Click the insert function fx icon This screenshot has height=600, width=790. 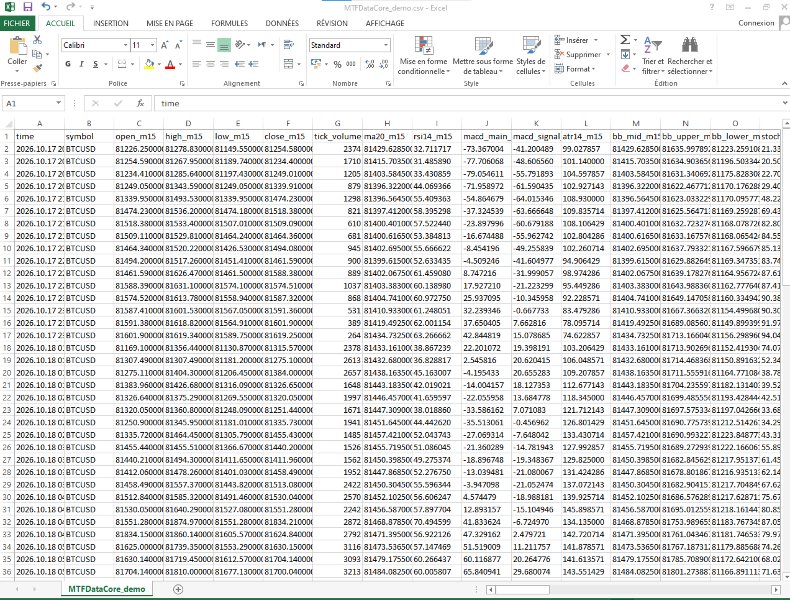click(x=141, y=103)
